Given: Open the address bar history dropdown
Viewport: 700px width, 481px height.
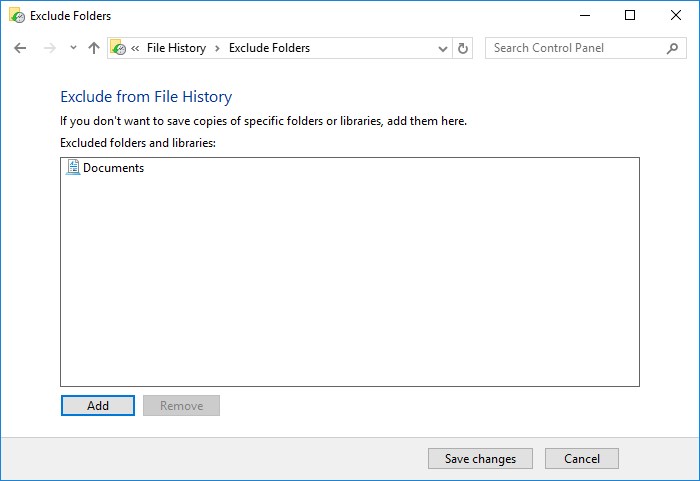Looking at the screenshot, I should click(442, 48).
